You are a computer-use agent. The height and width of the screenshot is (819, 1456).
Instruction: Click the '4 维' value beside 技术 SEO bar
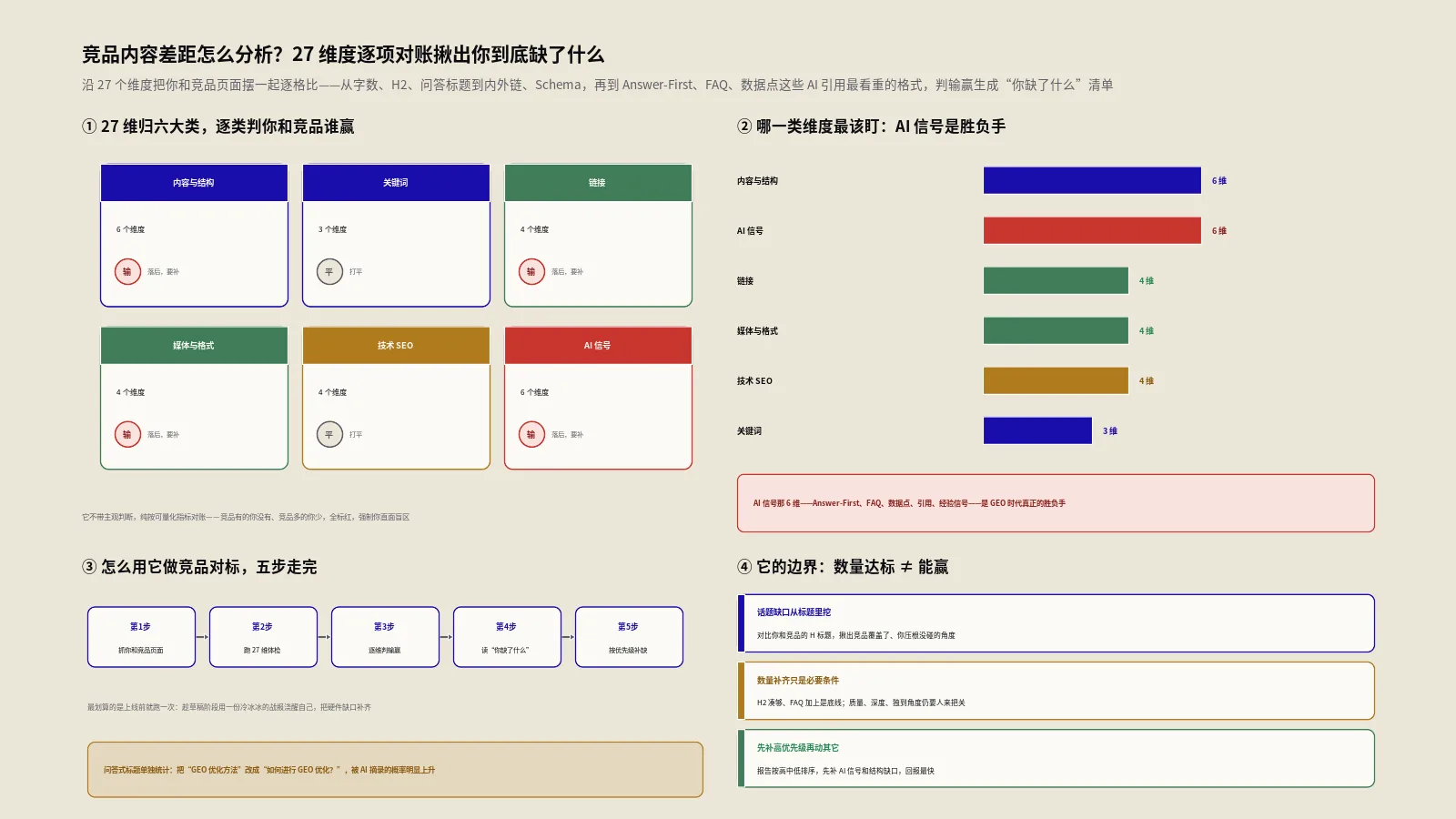tap(1147, 380)
